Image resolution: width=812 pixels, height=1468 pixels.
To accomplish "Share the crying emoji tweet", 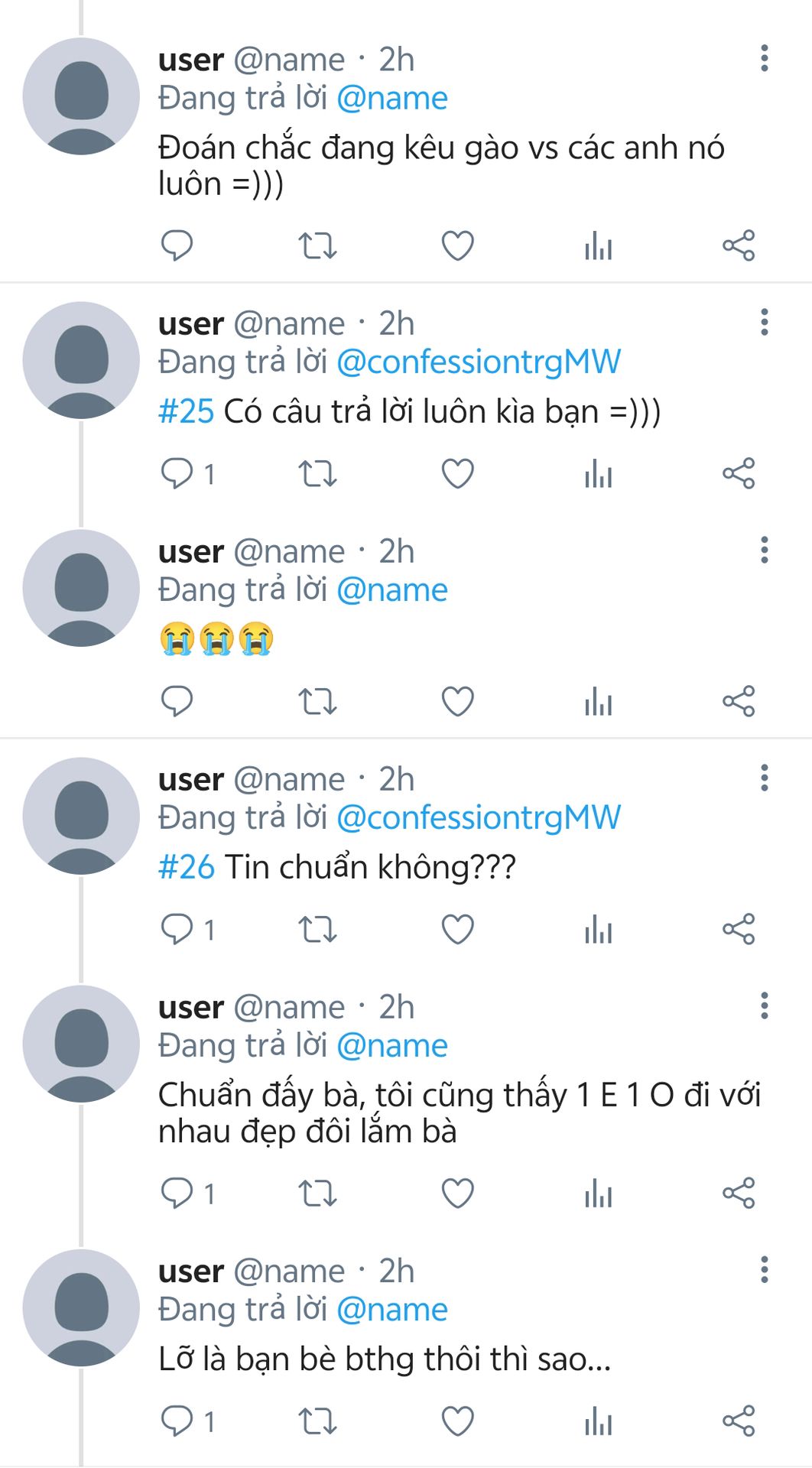I will pyautogui.click(x=739, y=701).
